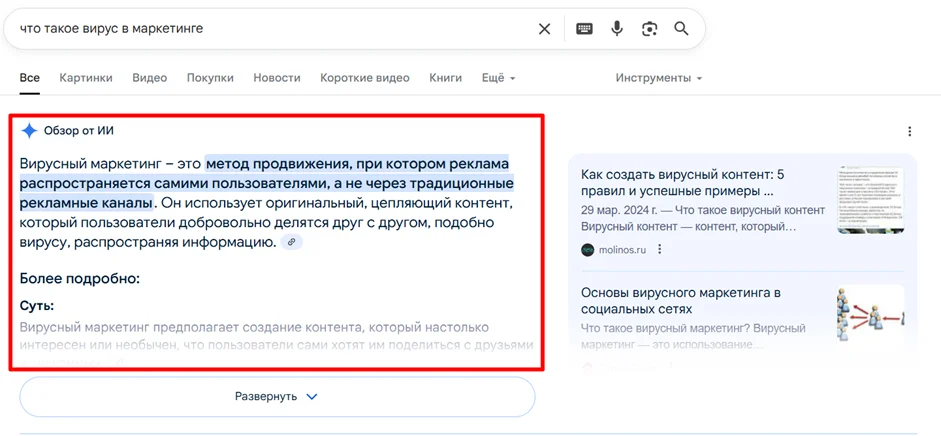Open the three-dot menu above source cards

coord(910,131)
